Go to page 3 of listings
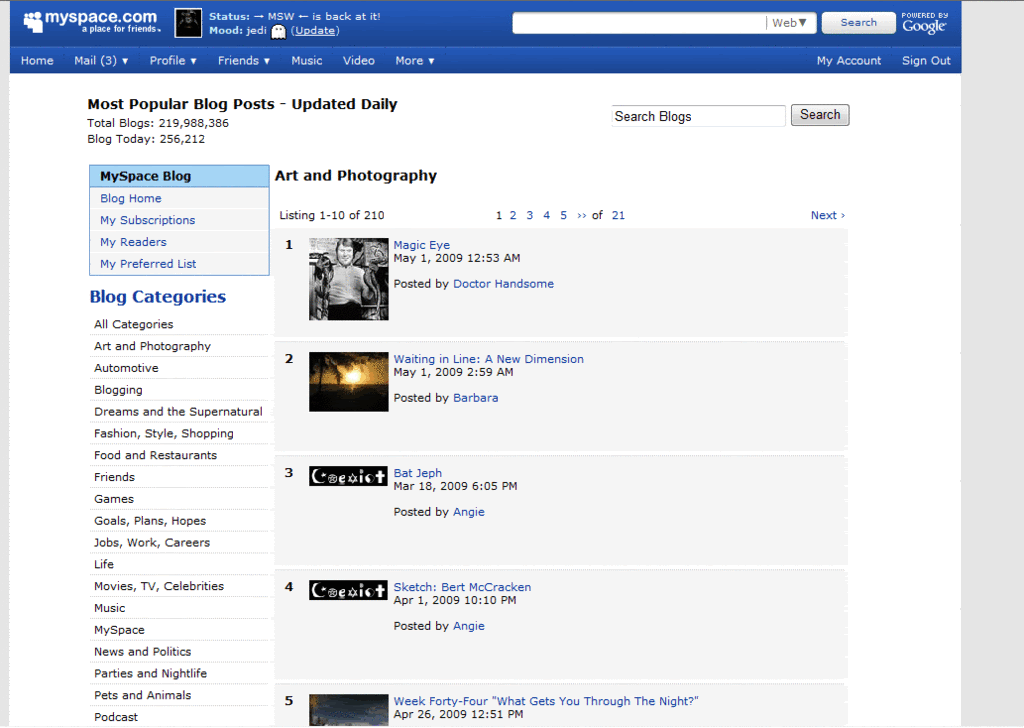 pos(530,215)
